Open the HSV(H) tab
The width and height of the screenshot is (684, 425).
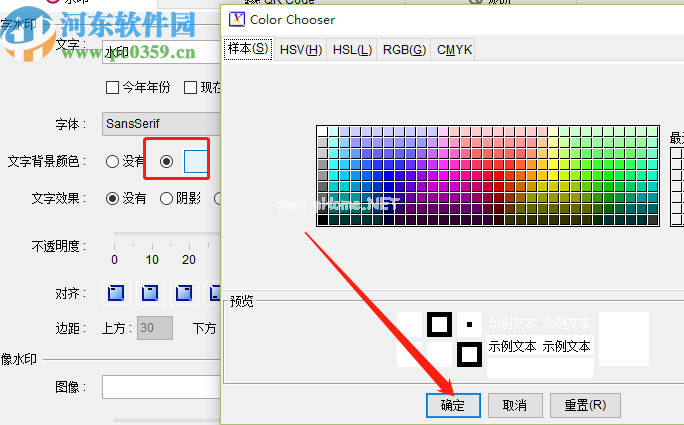pos(301,49)
